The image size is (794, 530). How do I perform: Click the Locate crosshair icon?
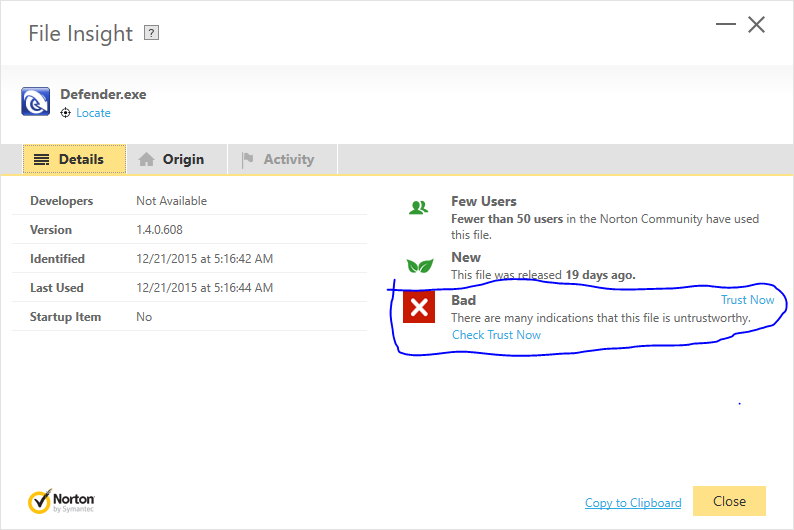click(x=66, y=113)
